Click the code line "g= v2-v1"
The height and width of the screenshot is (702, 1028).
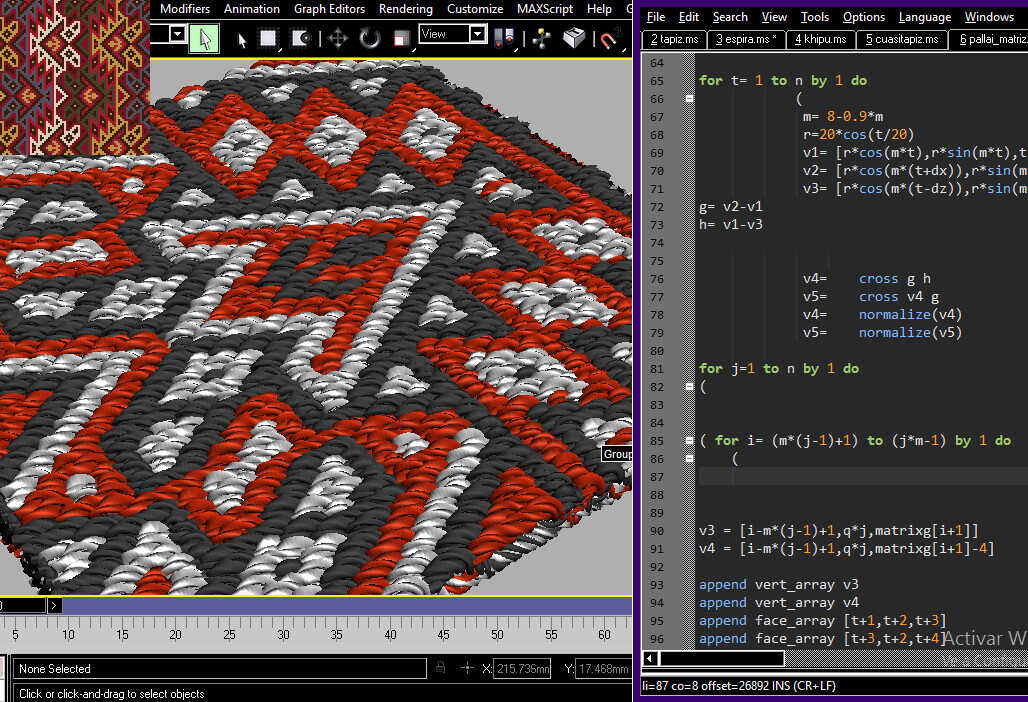click(730, 206)
